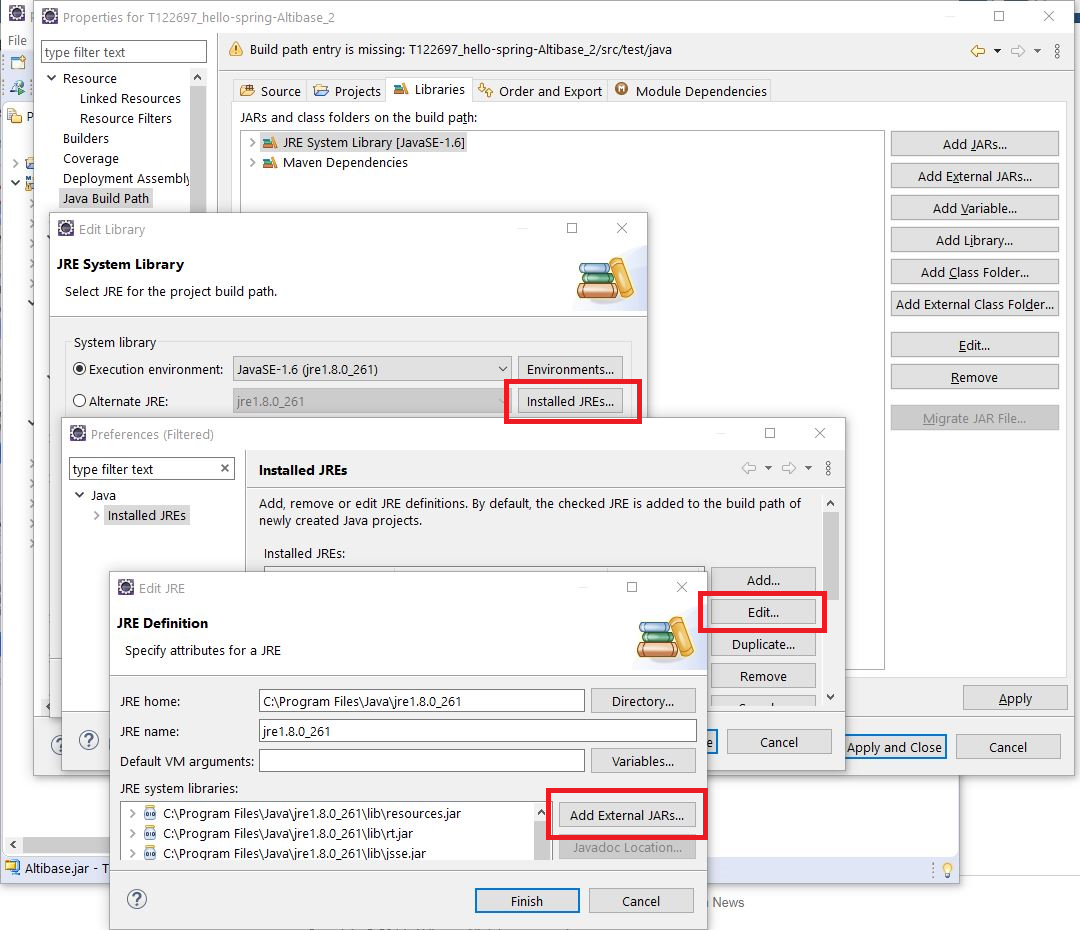Viewport: 1080px width, 930px height.
Task: Click the Add External JARs button in Edit JRE
Action: tap(627, 815)
